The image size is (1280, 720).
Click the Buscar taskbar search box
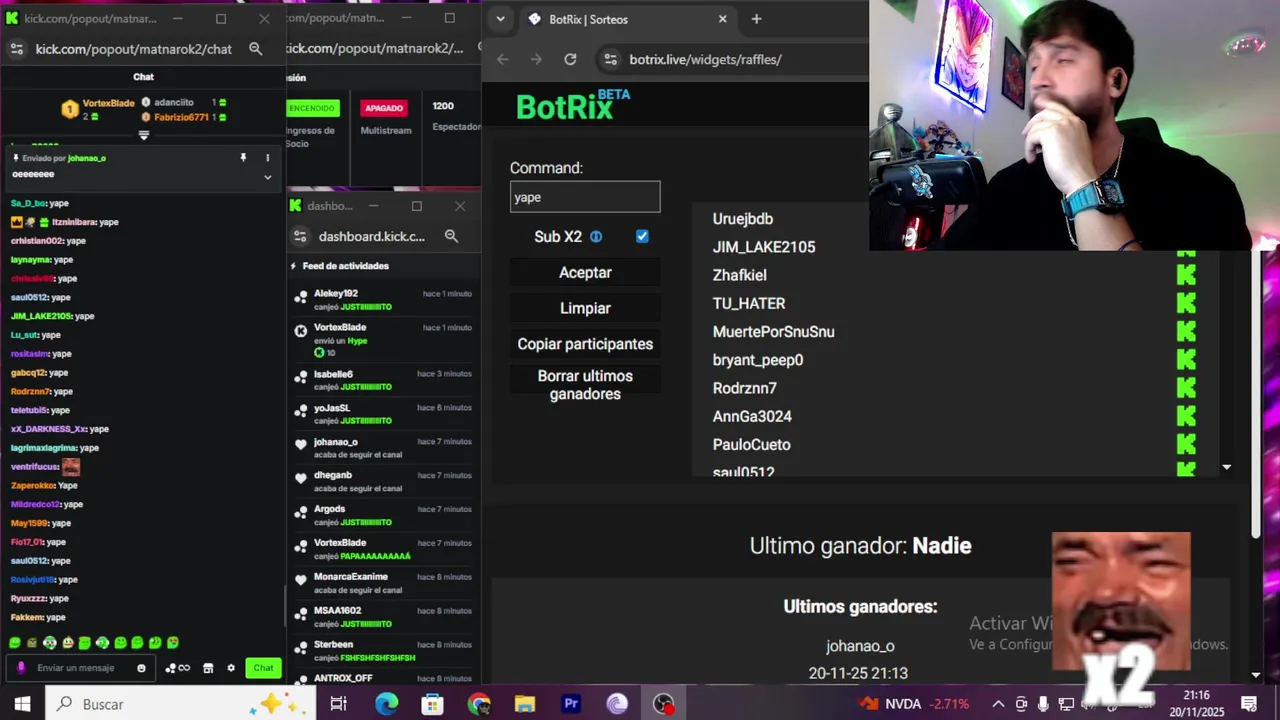180,704
